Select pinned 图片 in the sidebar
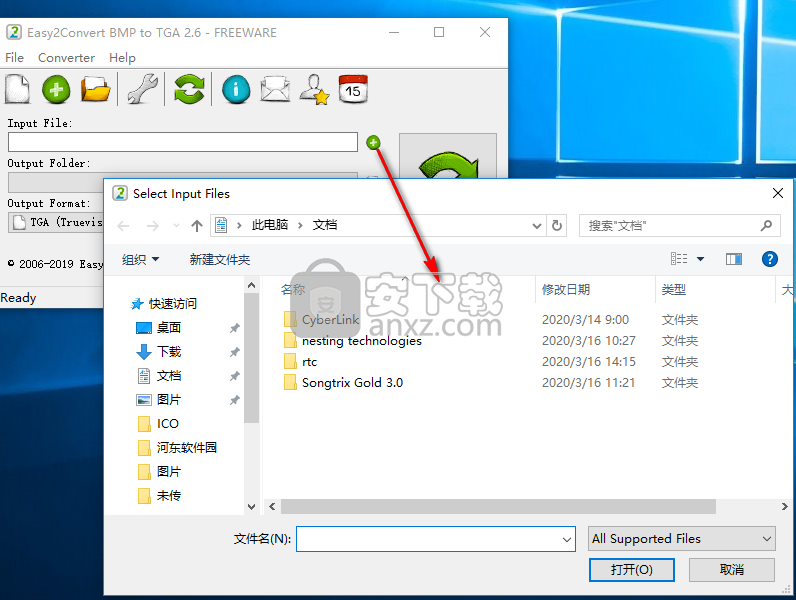The height and width of the screenshot is (600, 796). 169,400
